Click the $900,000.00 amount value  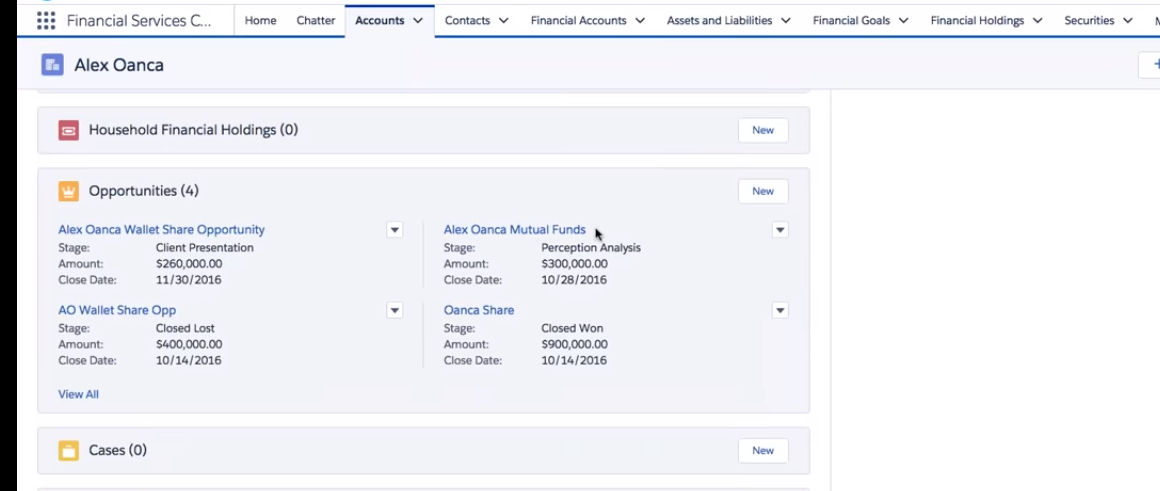click(x=574, y=345)
